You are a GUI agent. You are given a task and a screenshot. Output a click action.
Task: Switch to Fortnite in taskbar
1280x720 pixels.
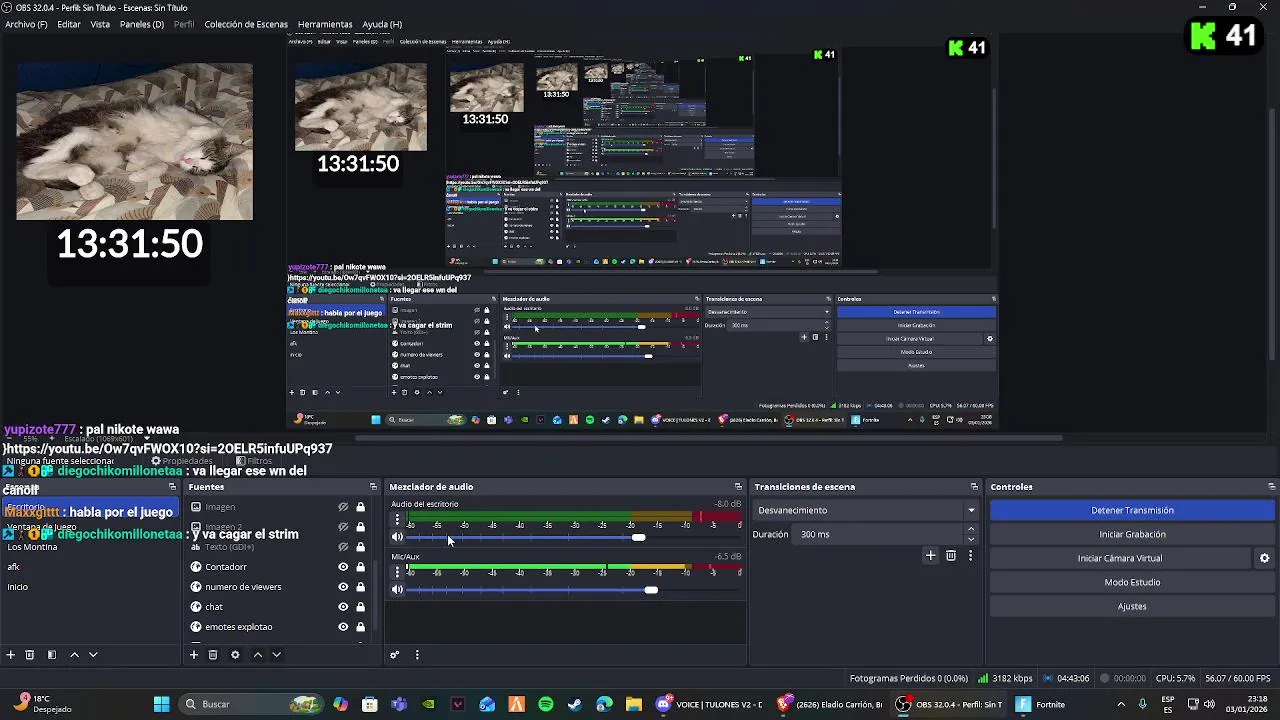(x=1042, y=704)
